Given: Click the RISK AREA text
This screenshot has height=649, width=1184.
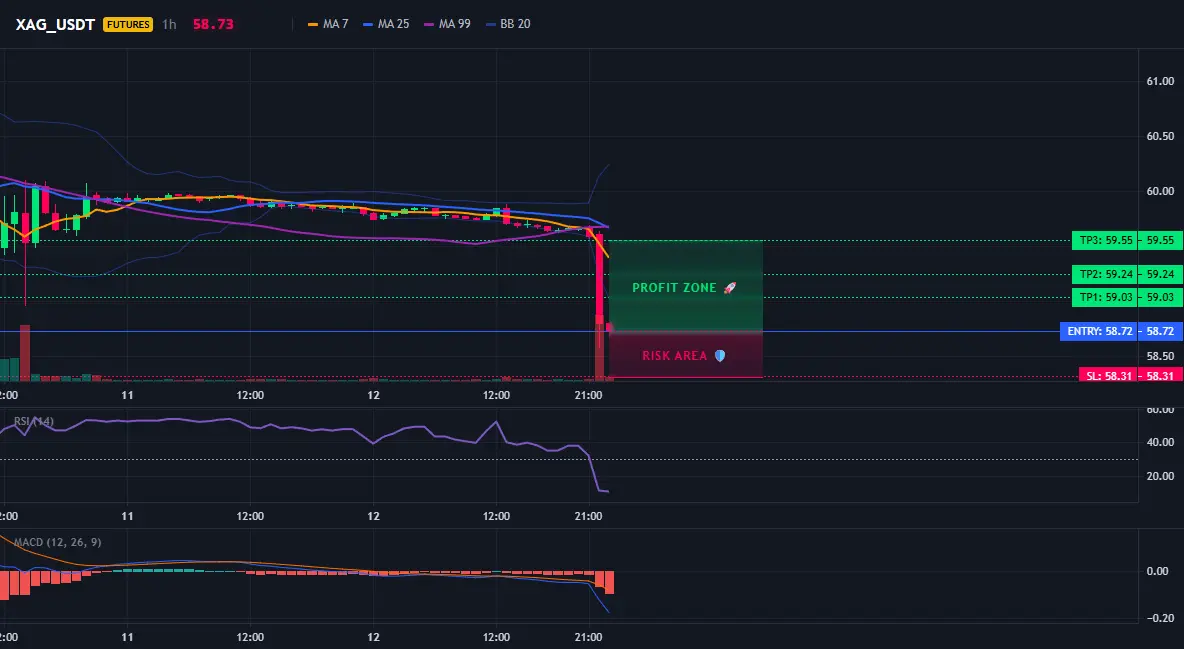Looking at the screenshot, I should (674, 355).
